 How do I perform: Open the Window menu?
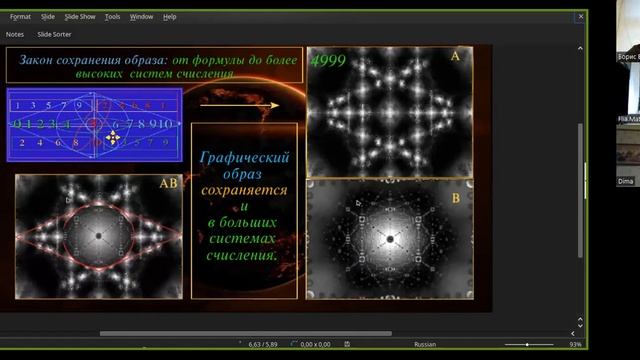pyautogui.click(x=141, y=17)
